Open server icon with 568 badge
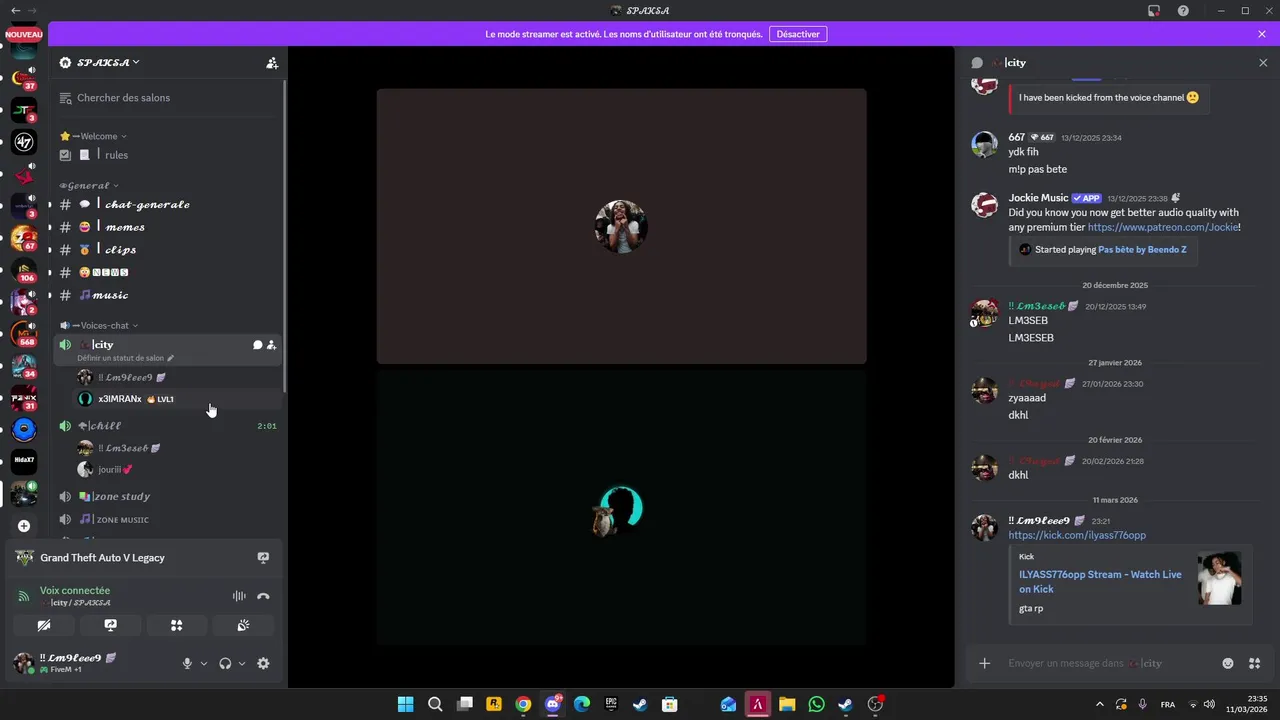This screenshot has width=1280, height=720. [x=24, y=333]
